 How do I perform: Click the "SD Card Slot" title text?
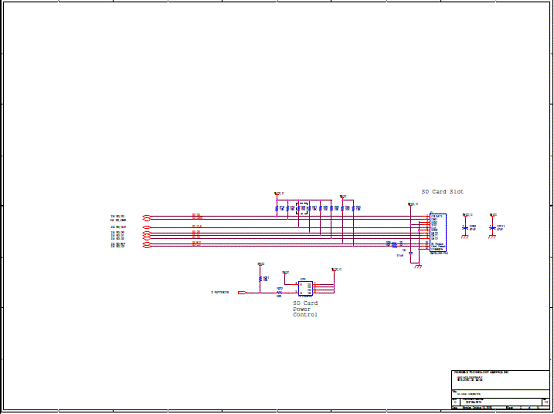[x=442, y=192]
